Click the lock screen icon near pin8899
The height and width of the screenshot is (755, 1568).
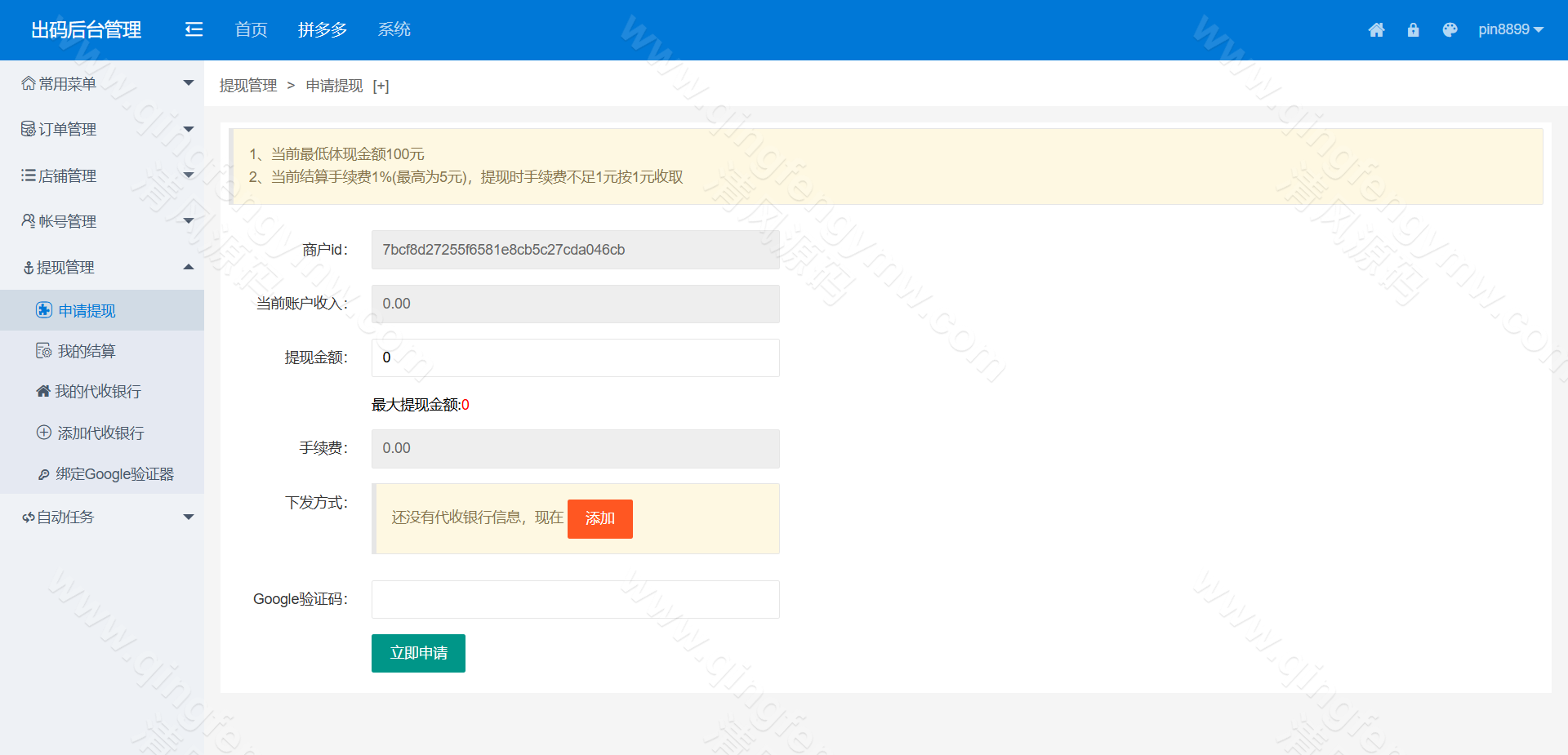[x=1414, y=29]
